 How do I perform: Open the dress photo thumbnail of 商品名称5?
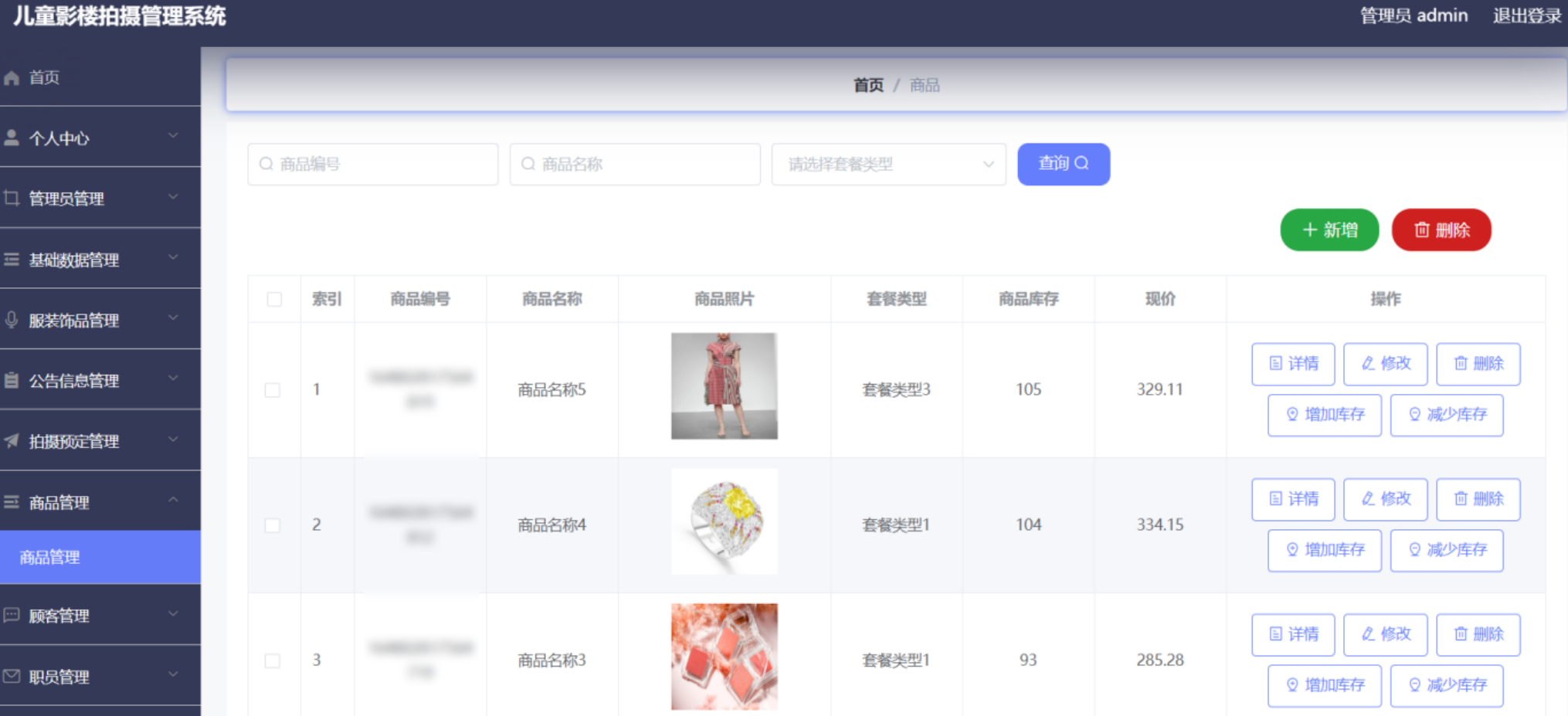pyautogui.click(x=725, y=386)
